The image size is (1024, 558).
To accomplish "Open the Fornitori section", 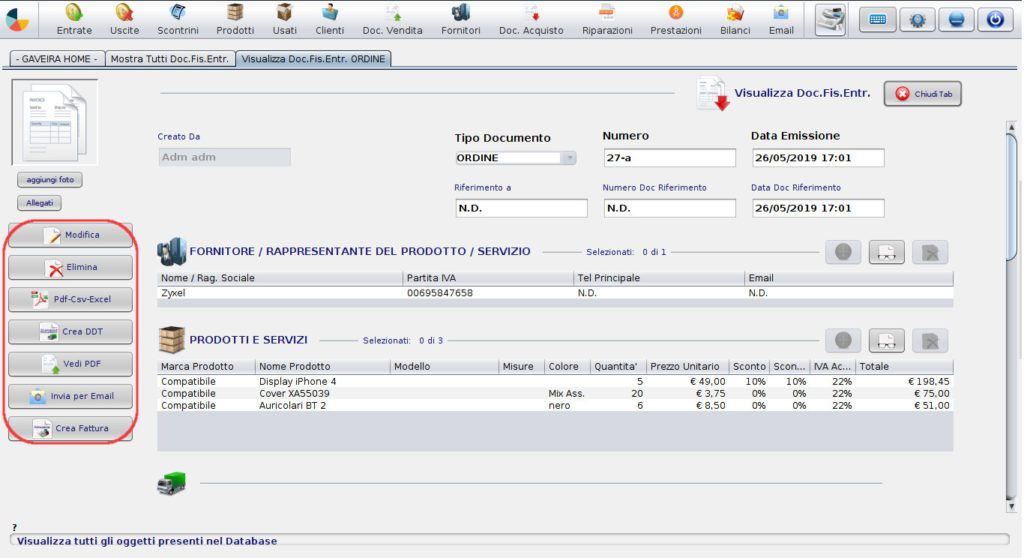I will pyautogui.click(x=460, y=19).
